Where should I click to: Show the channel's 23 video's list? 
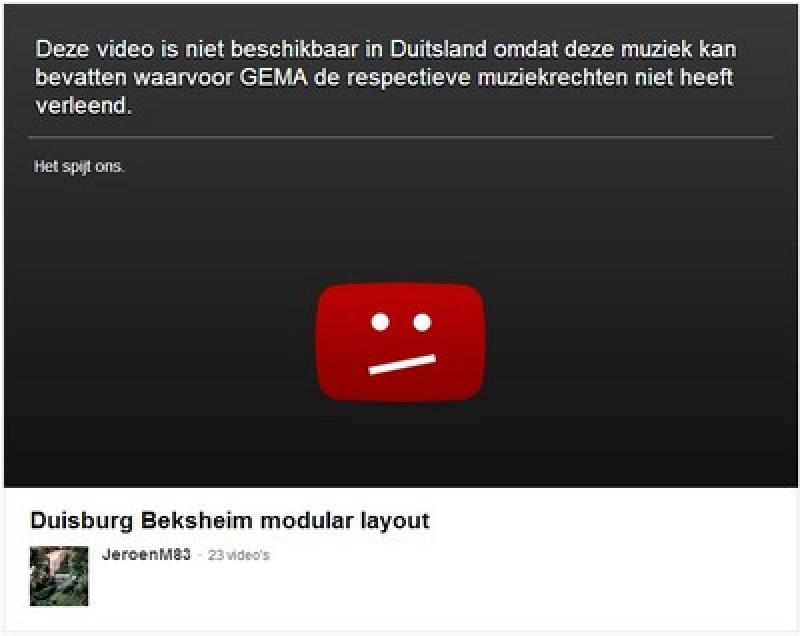pyautogui.click(x=239, y=555)
